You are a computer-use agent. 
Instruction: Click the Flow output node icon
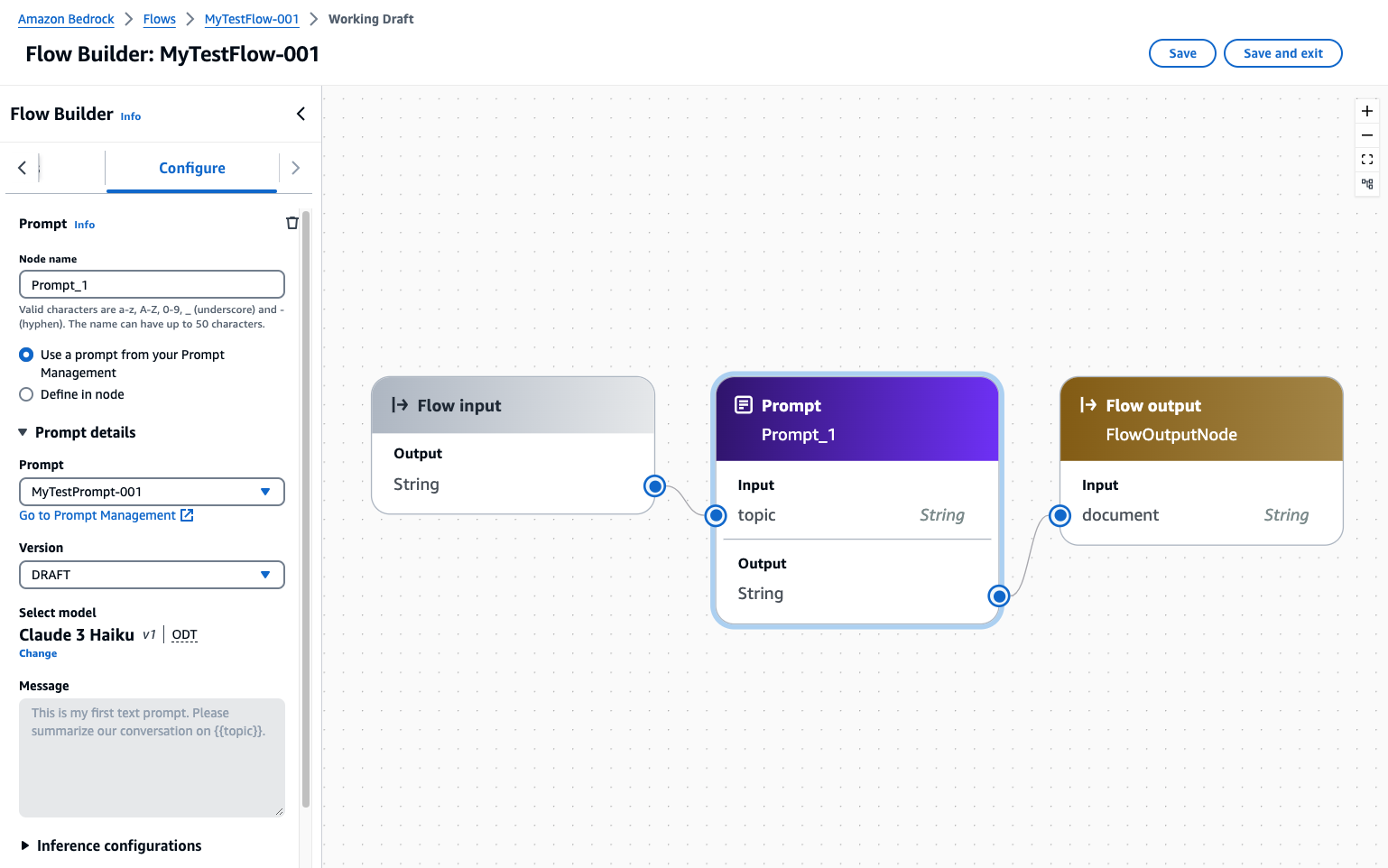click(x=1088, y=405)
